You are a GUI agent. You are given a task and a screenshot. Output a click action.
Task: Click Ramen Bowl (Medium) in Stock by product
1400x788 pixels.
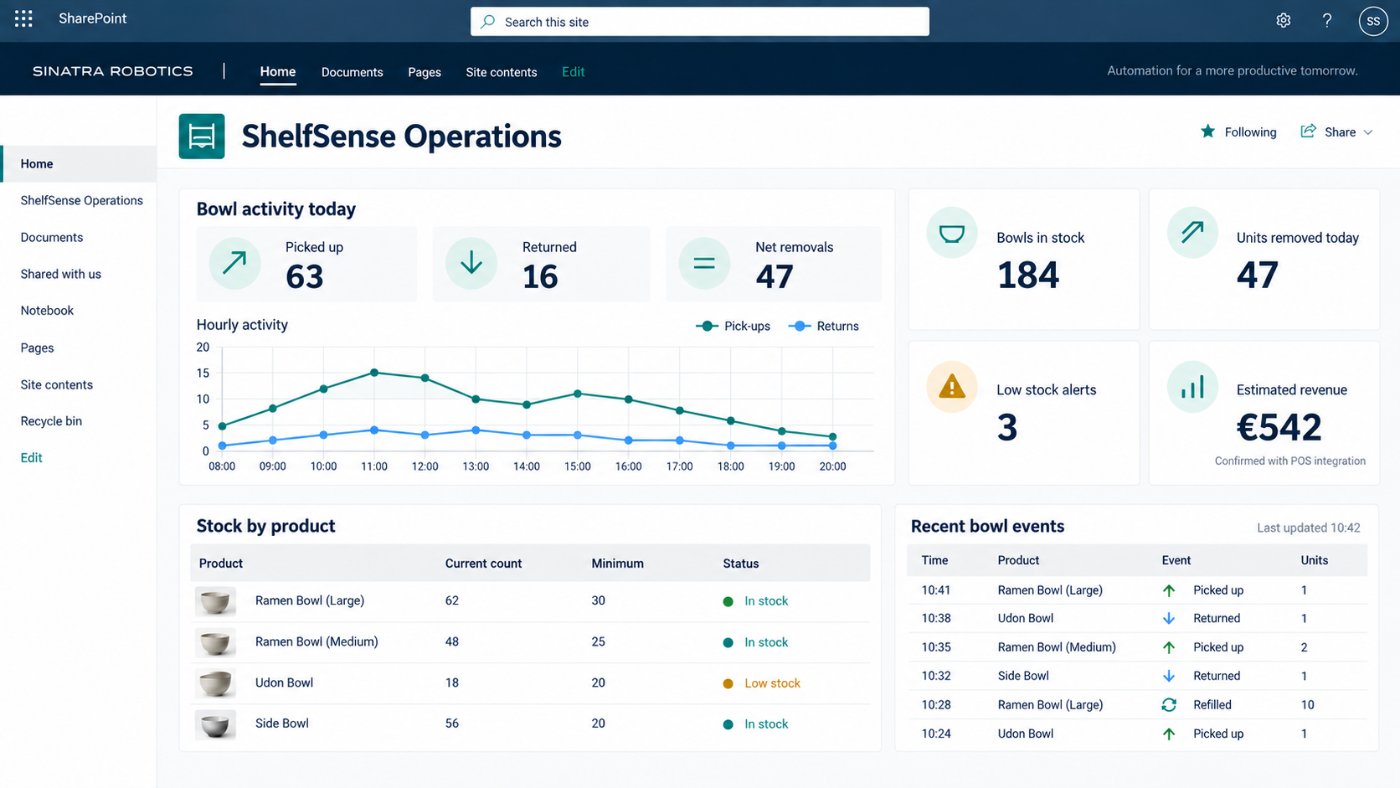point(316,642)
